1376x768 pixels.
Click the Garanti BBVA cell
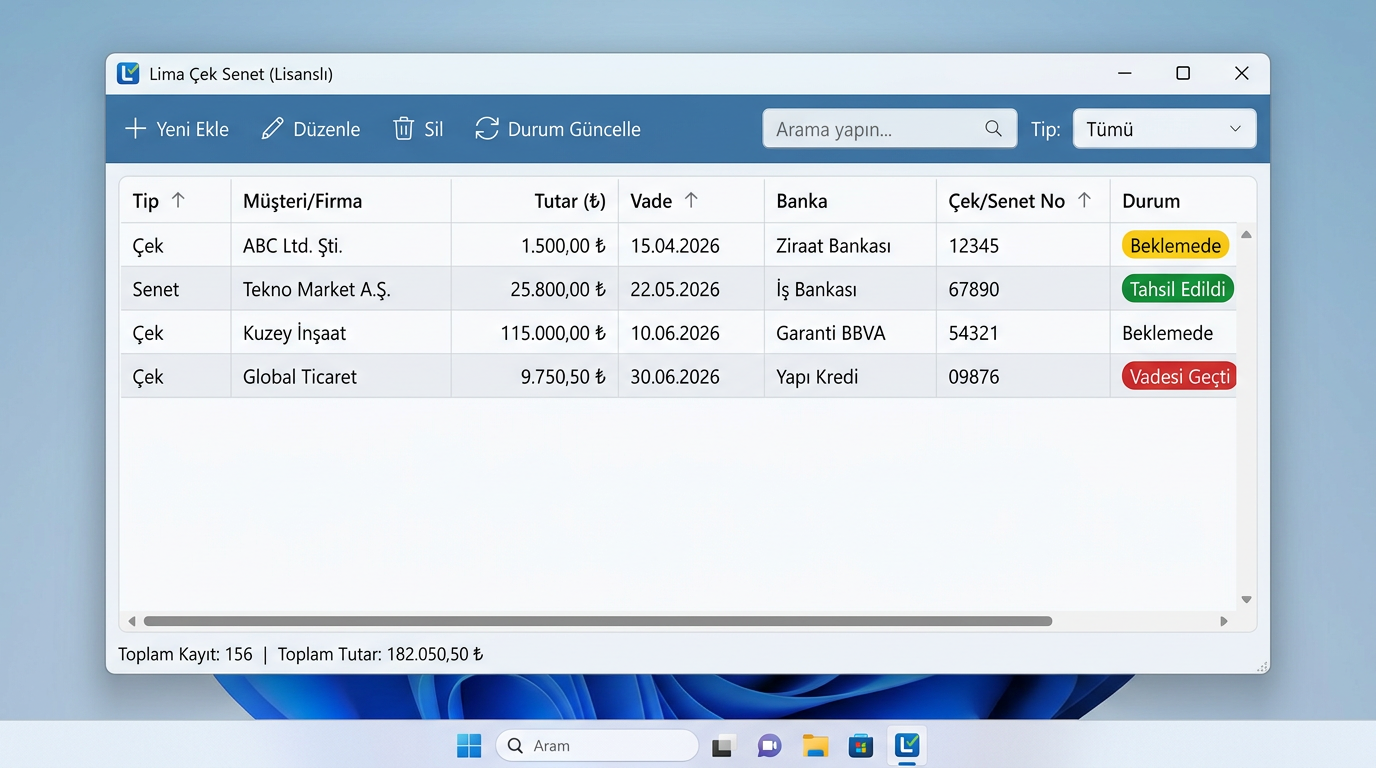pos(850,333)
